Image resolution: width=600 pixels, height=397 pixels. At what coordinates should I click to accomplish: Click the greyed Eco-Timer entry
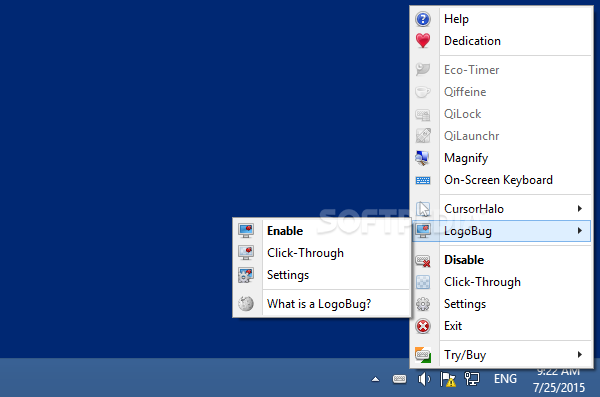502,70
